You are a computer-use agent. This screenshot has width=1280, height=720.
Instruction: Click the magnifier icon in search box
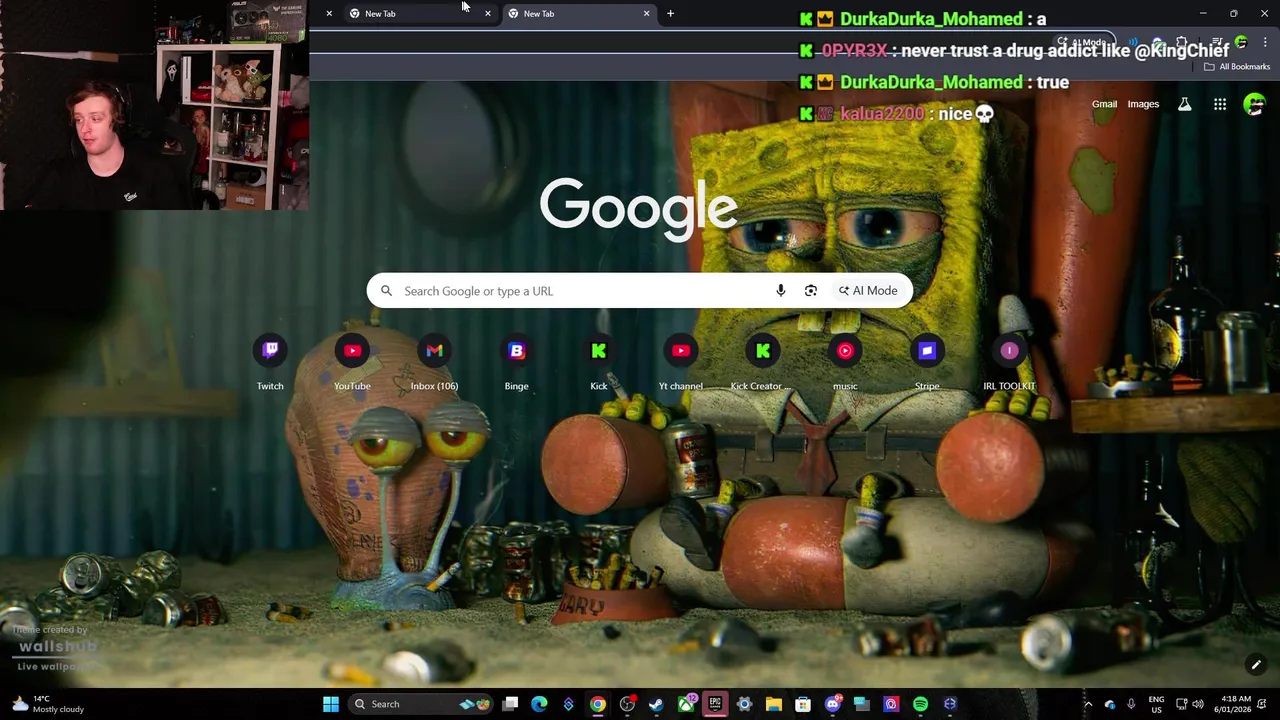click(386, 291)
